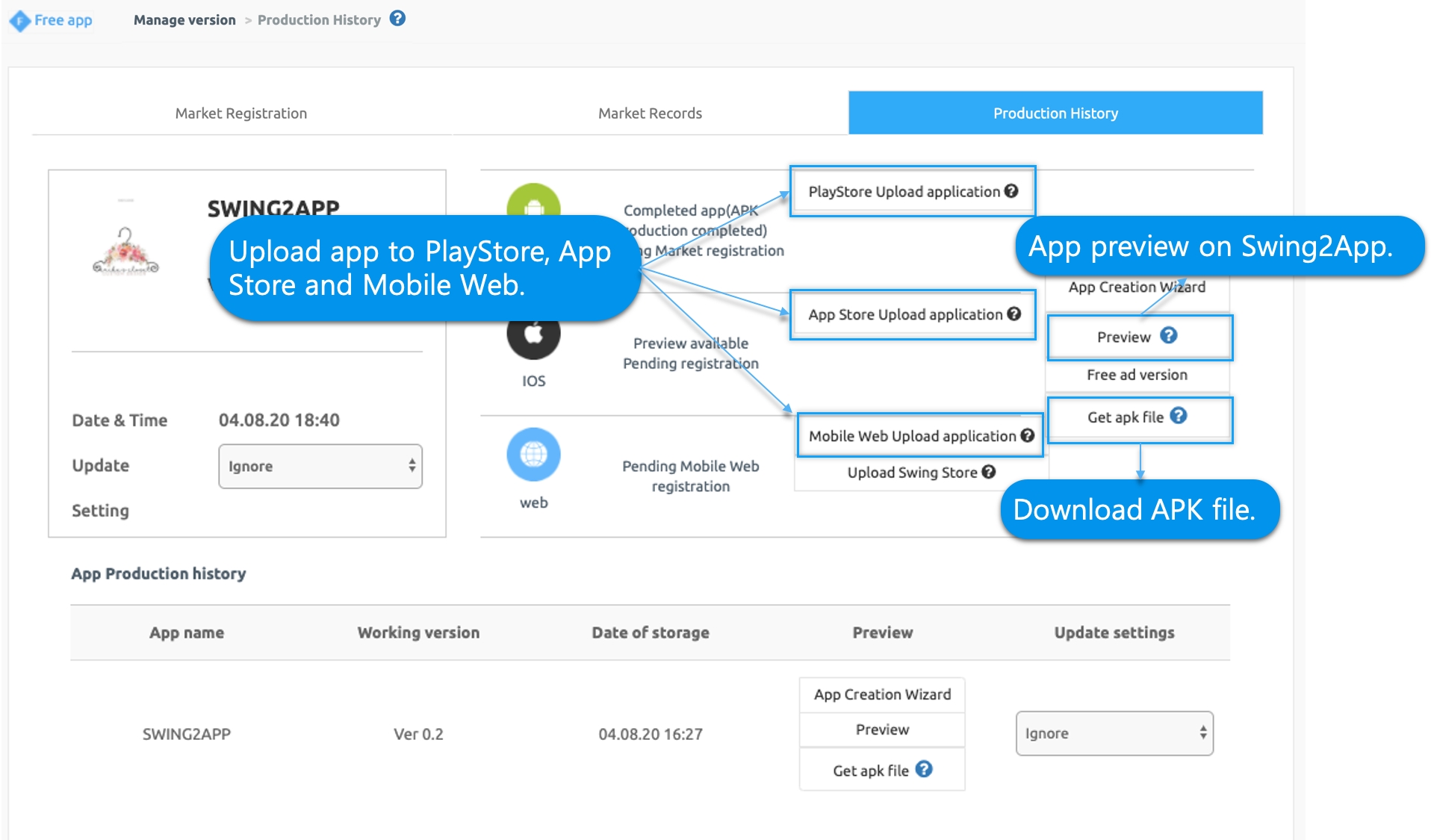
Task: Click the Upload Swing Store button
Action: click(x=922, y=473)
